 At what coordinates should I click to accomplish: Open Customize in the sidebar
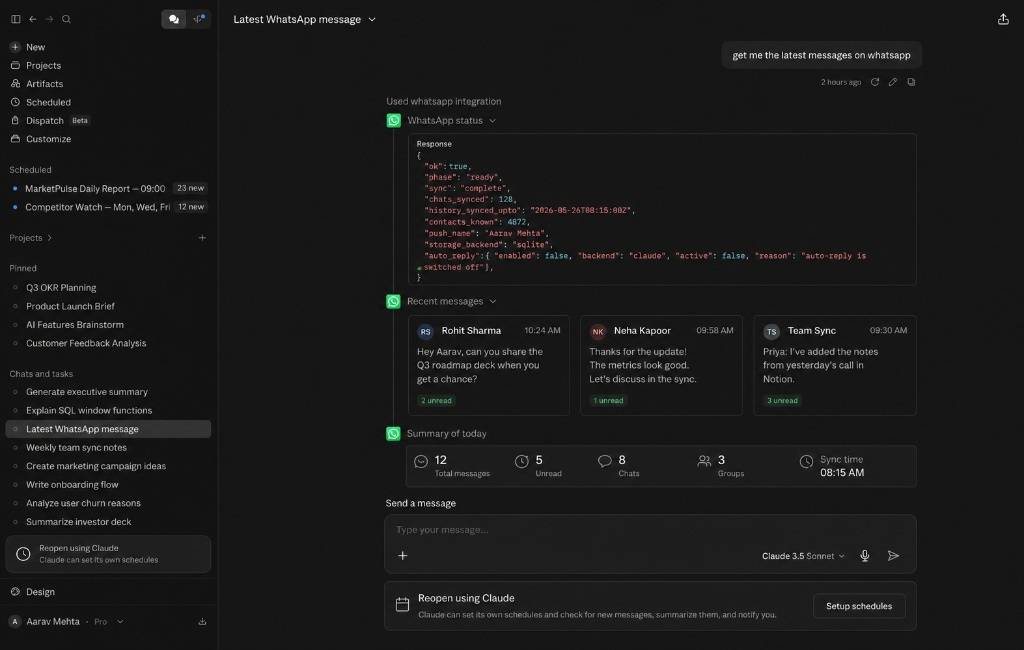(x=40, y=138)
